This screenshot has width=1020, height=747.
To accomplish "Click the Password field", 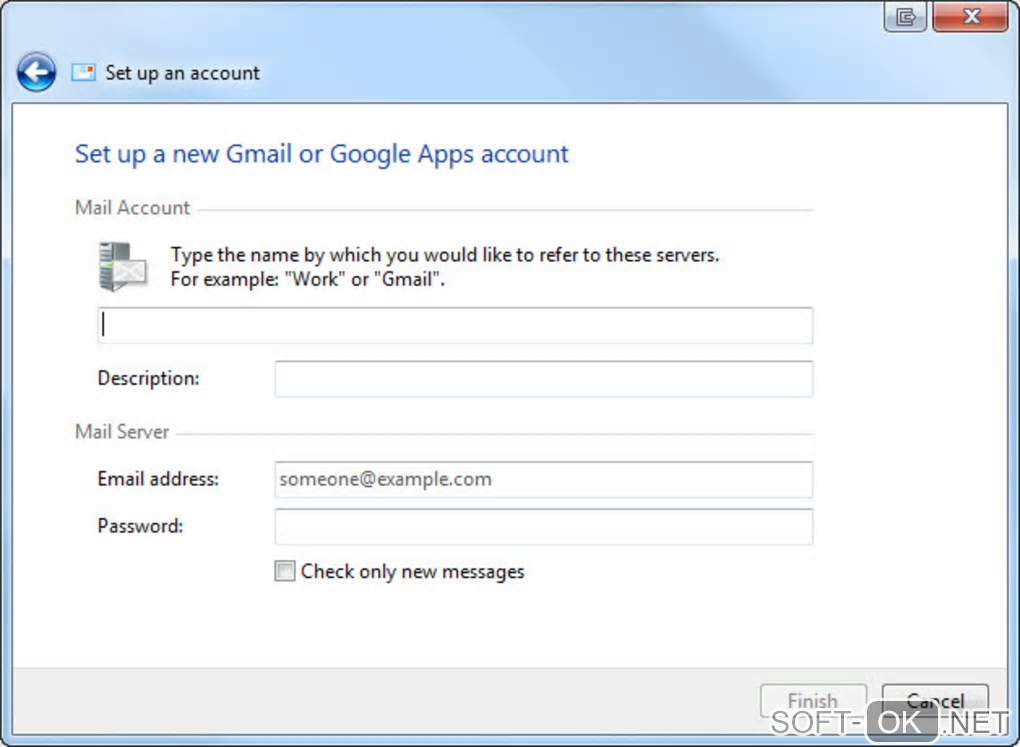I will [544, 526].
